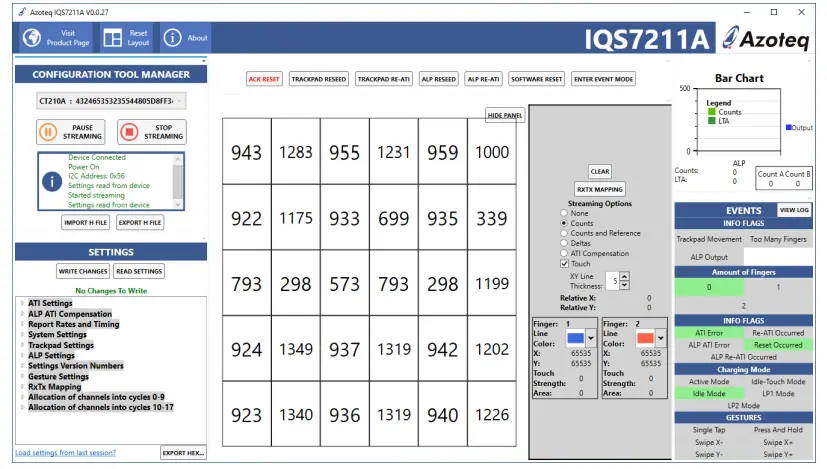Select ATI Compensation streaming option
This screenshot has height=469, width=827.
coord(564,253)
